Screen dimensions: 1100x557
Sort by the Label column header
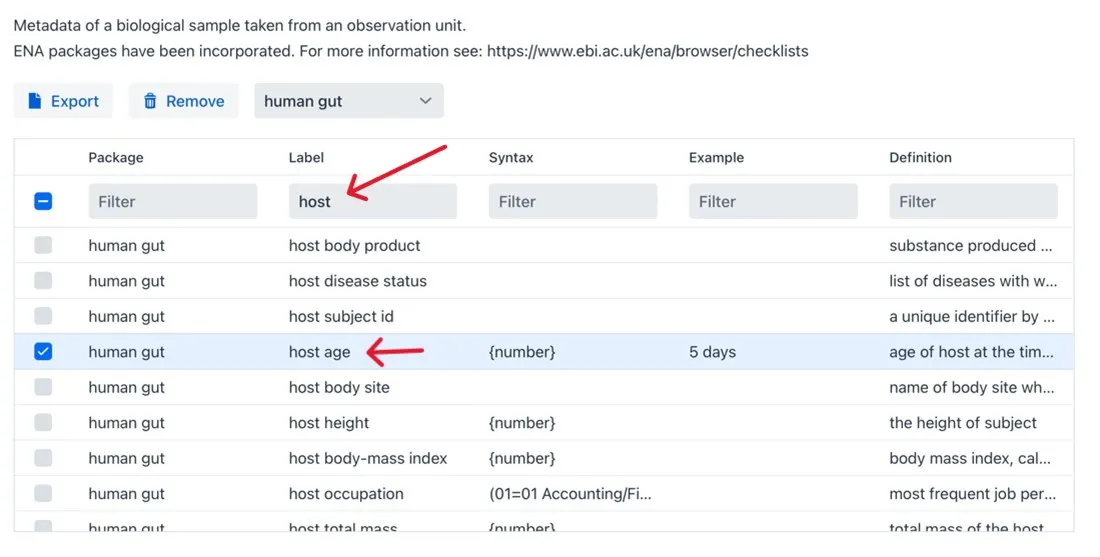coord(306,157)
